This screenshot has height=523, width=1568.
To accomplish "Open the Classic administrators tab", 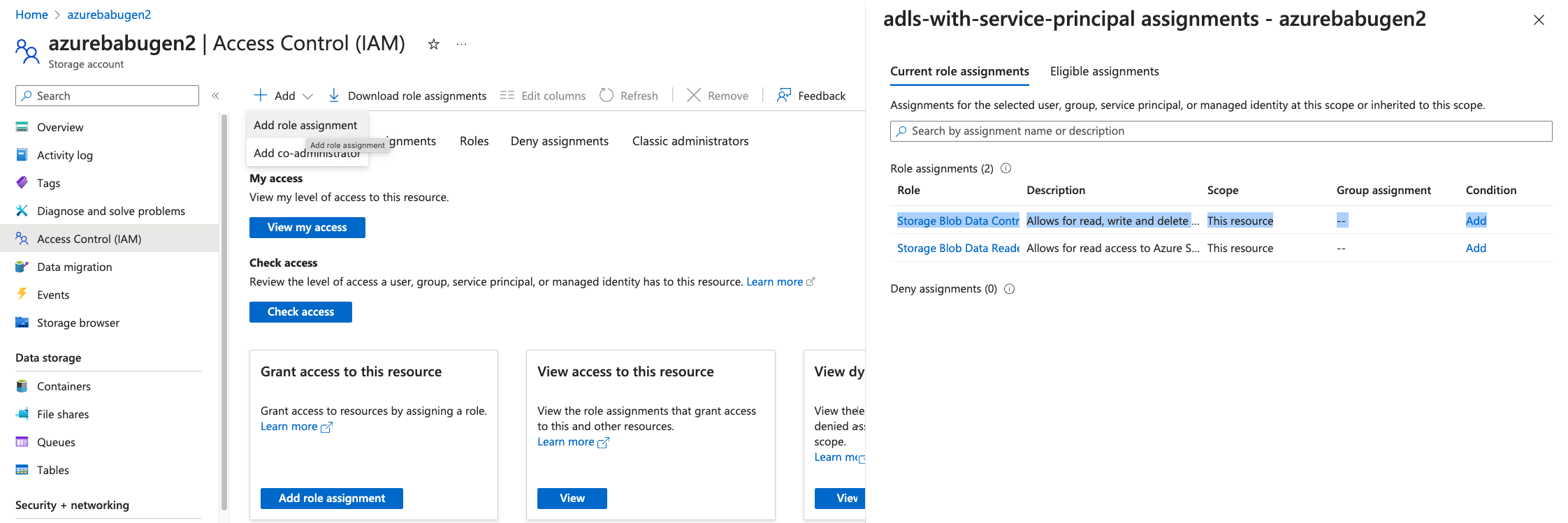I will pos(690,141).
